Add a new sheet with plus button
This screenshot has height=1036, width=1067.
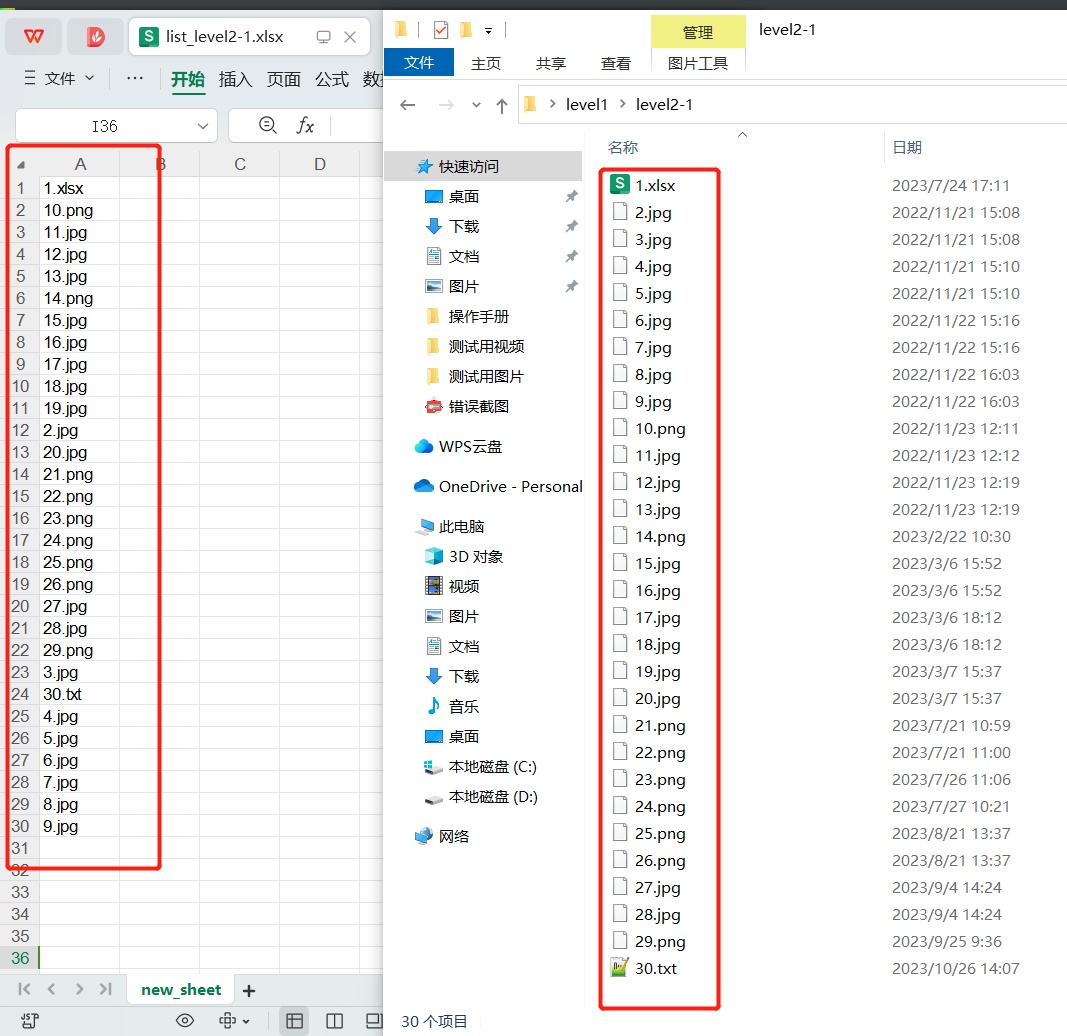[249, 990]
